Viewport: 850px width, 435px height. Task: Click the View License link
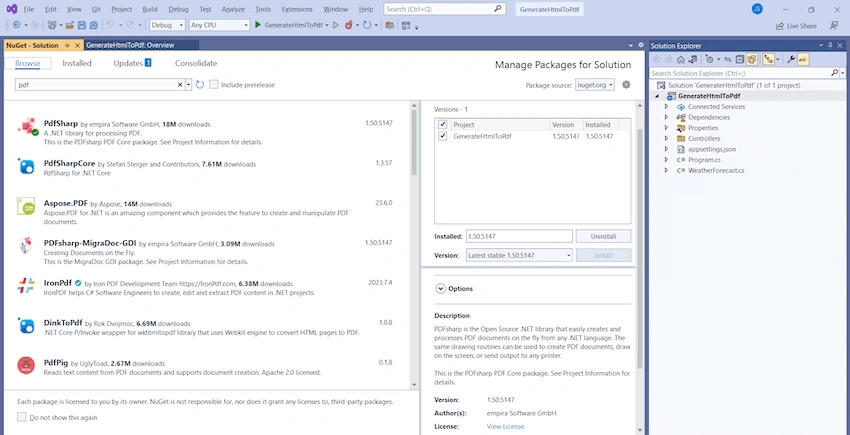point(505,426)
